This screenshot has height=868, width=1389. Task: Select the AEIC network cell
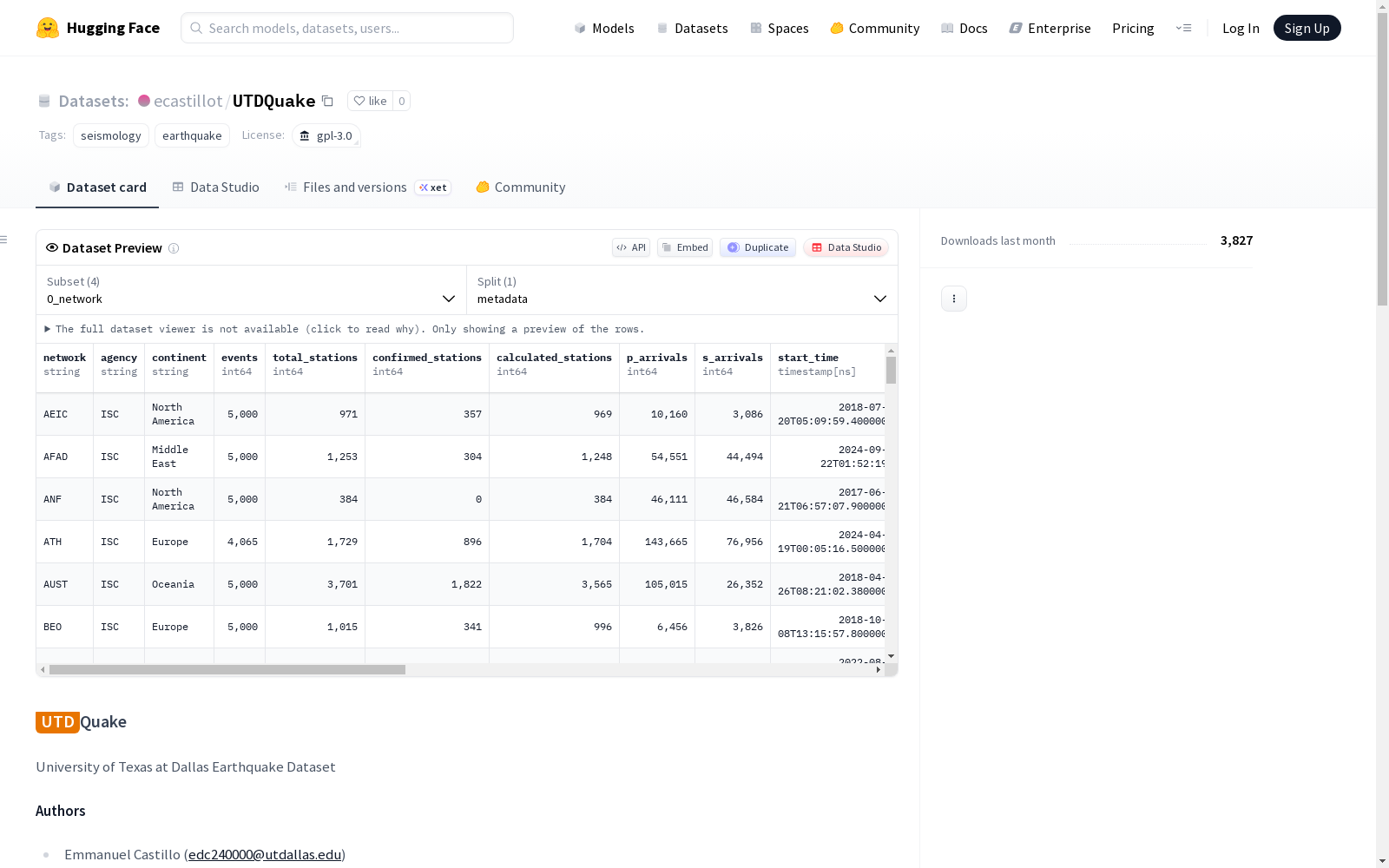pos(65,414)
